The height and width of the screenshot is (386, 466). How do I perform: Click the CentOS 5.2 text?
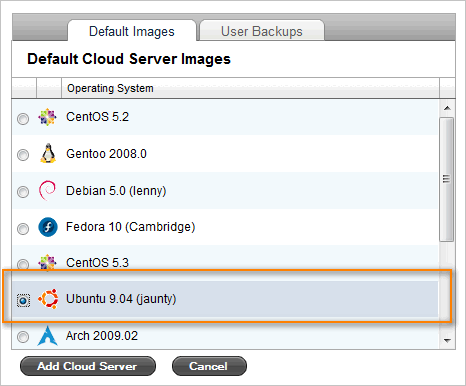(x=97, y=117)
